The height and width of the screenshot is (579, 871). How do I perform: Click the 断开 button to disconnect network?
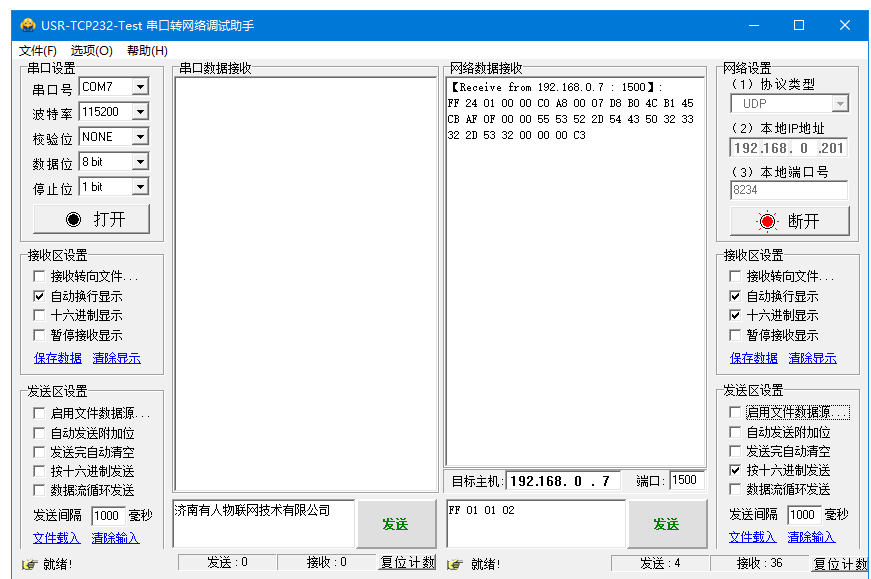(x=789, y=221)
